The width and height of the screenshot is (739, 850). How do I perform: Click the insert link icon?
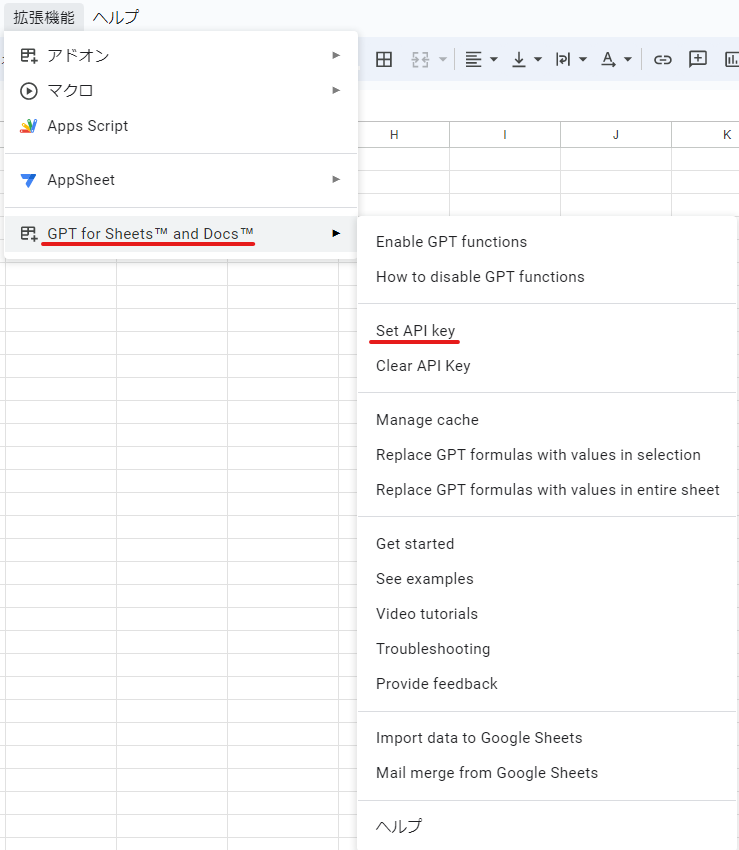pos(663,59)
